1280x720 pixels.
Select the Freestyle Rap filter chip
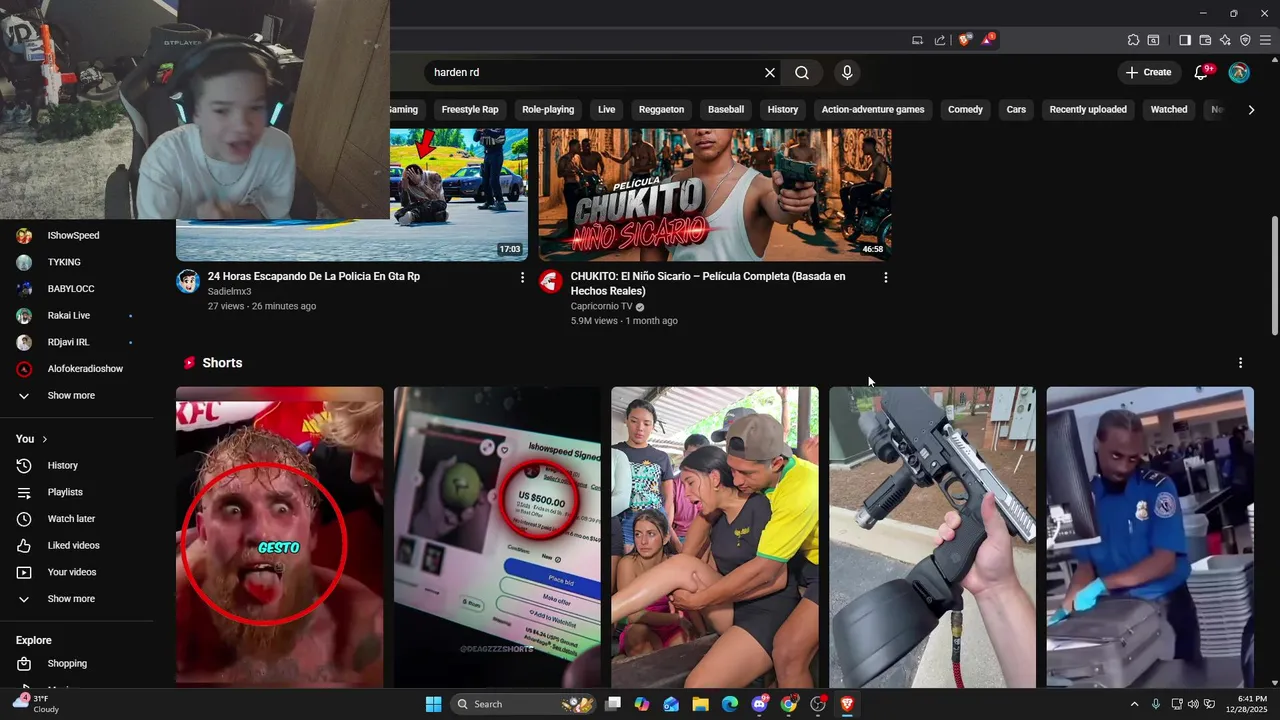pos(470,110)
